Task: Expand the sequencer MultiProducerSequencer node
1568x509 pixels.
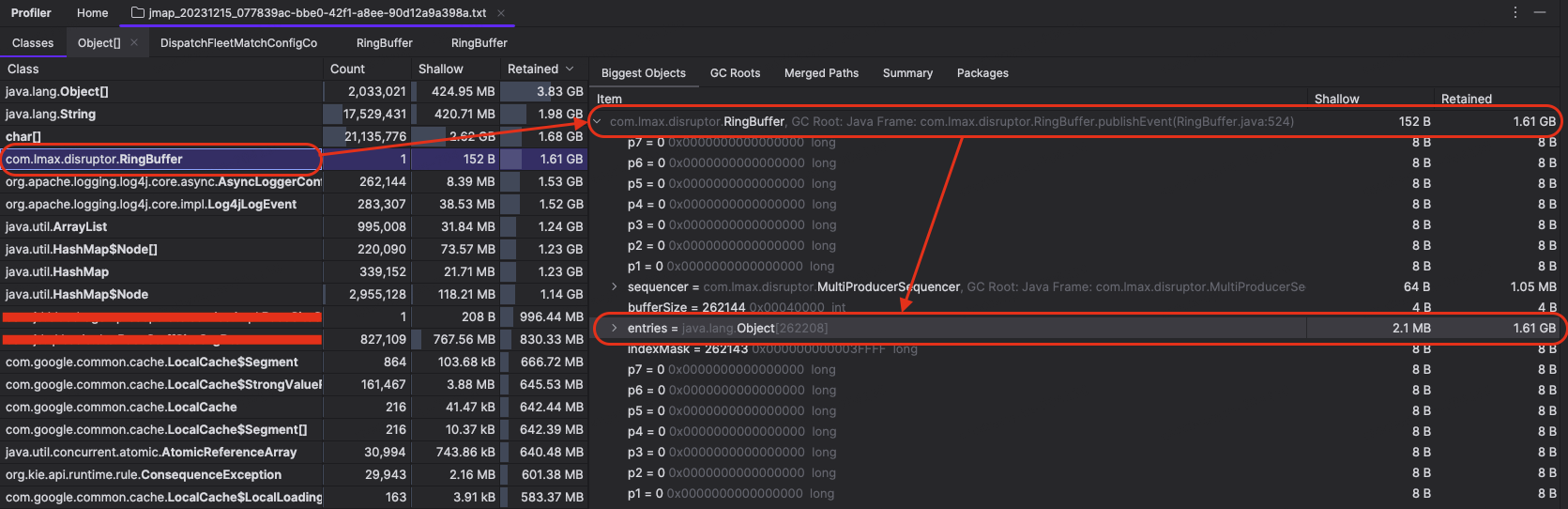Action: (x=615, y=286)
